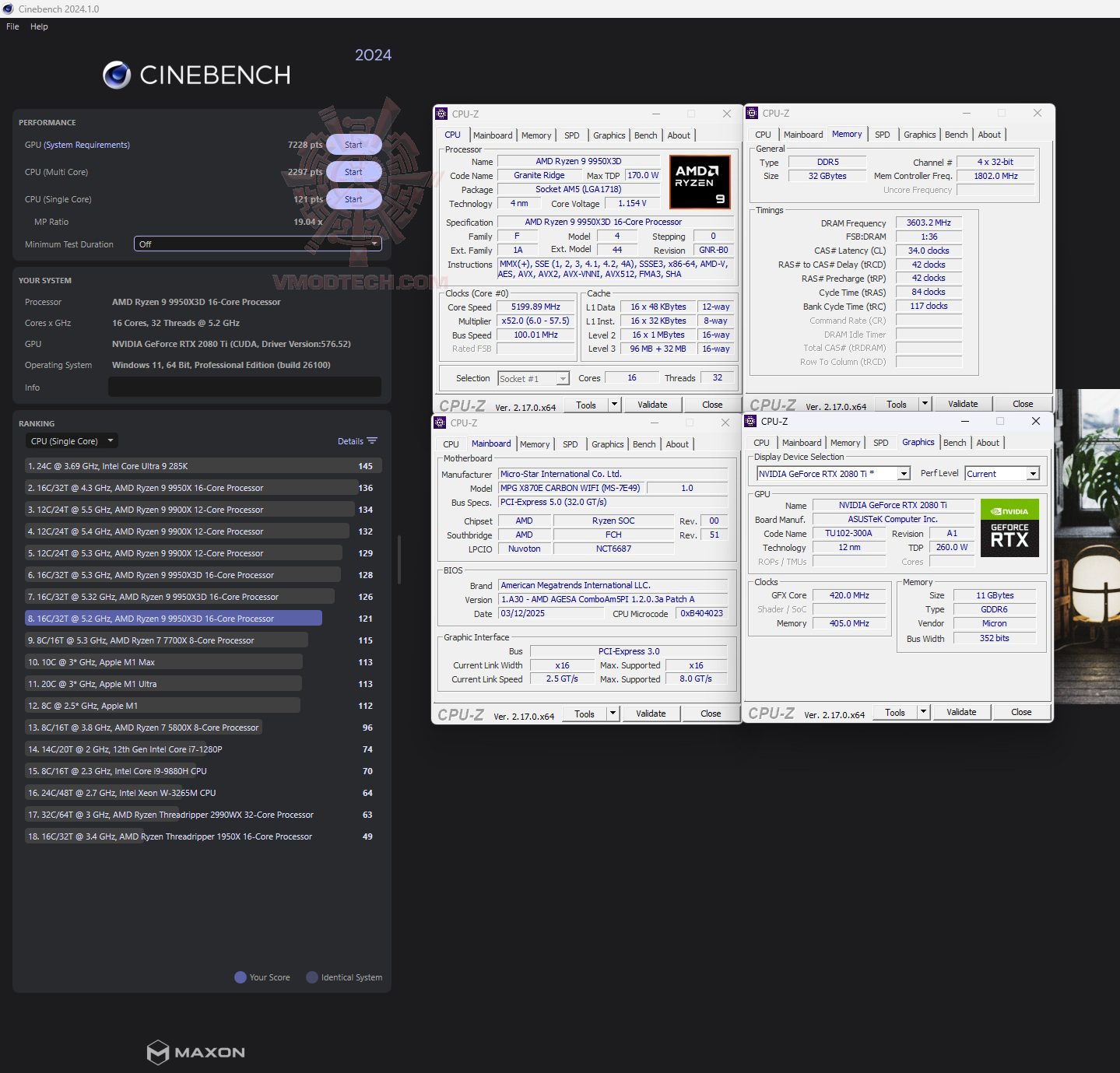Click the ranking list scrollbar
The height and width of the screenshot is (1073, 1120).
[x=399, y=559]
